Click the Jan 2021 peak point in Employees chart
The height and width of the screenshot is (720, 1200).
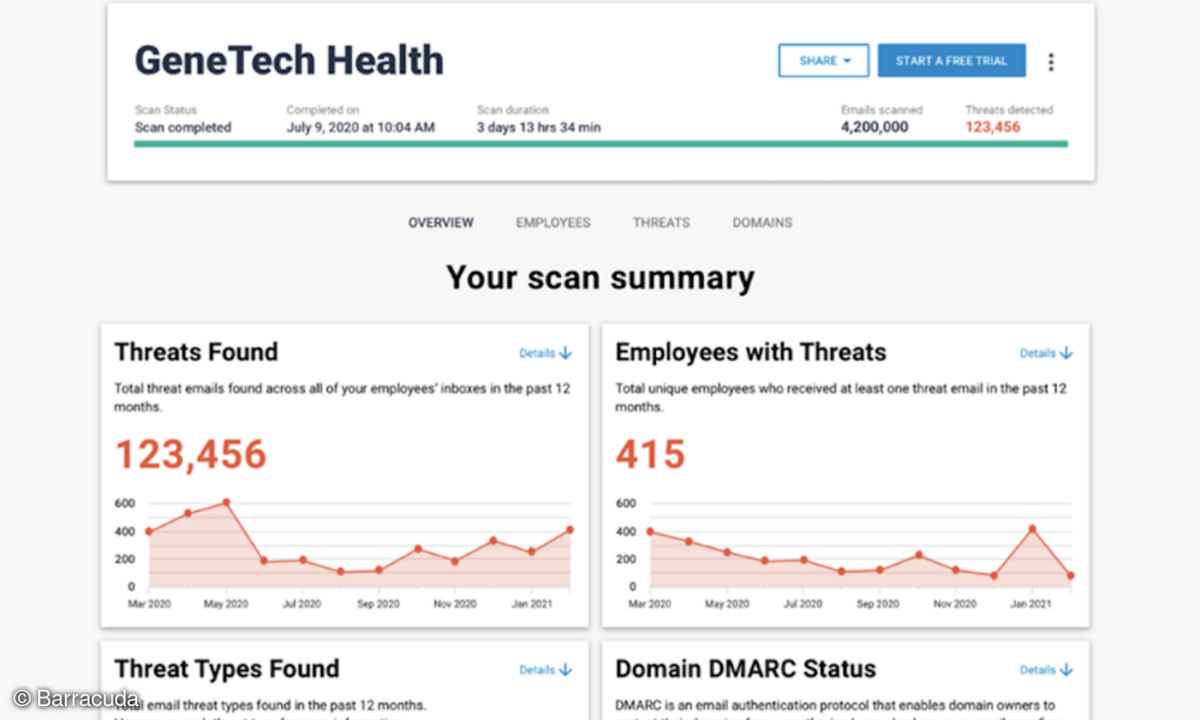click(1032, 529)
